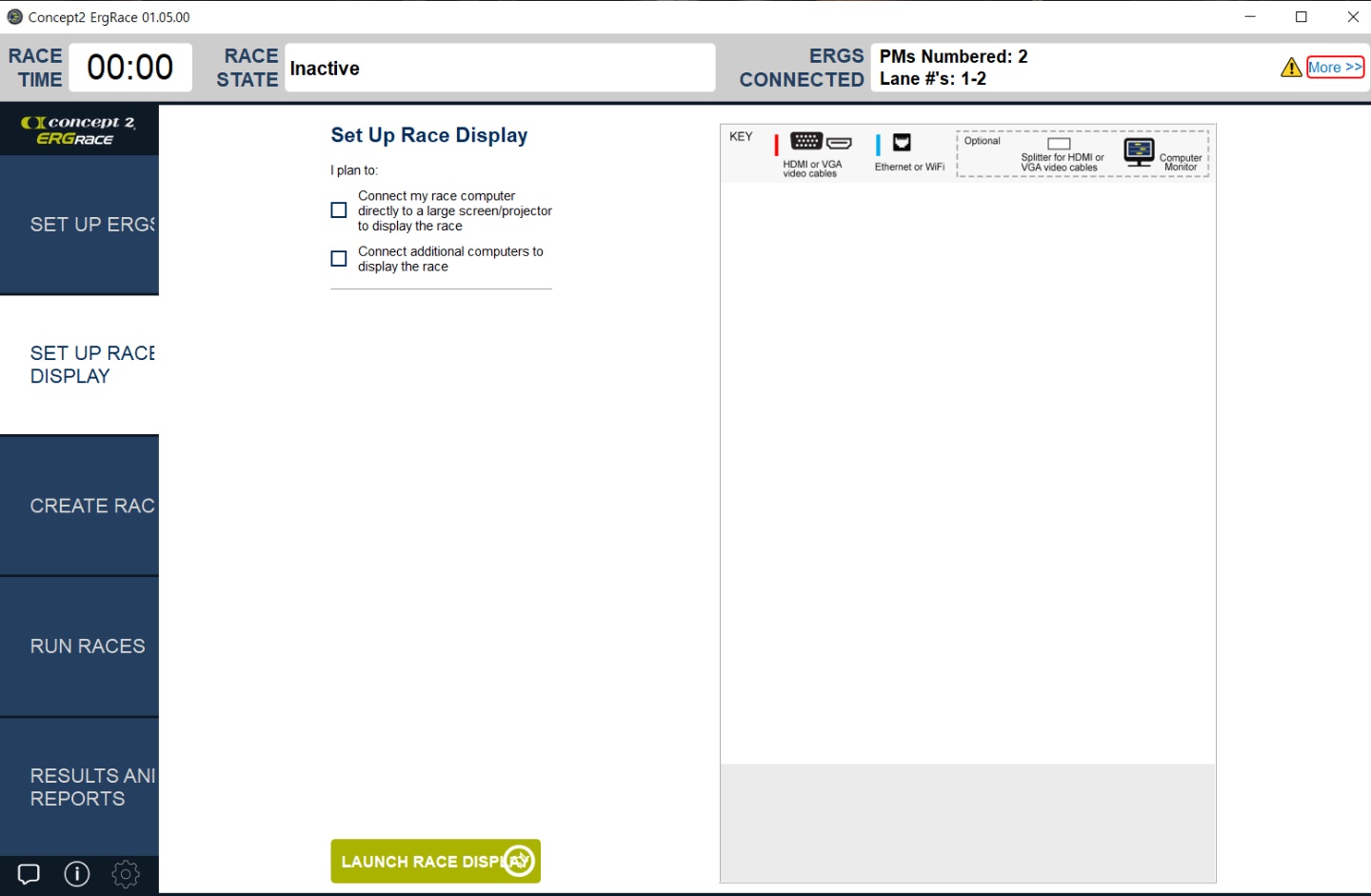Click the Ethernet port icon in key

[x=902, y=143]
